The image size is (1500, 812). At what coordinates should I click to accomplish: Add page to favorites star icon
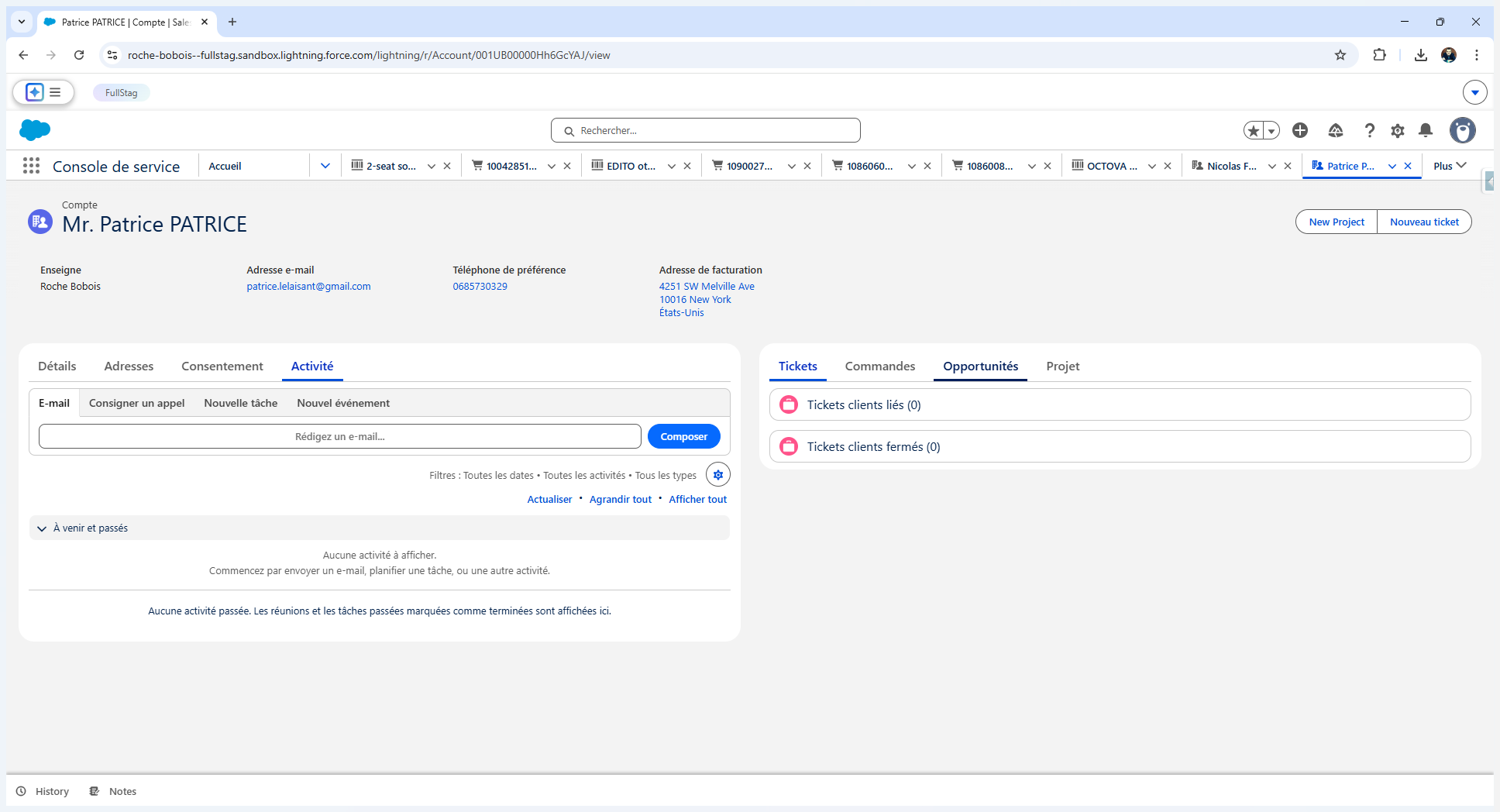click(1253, 131)
